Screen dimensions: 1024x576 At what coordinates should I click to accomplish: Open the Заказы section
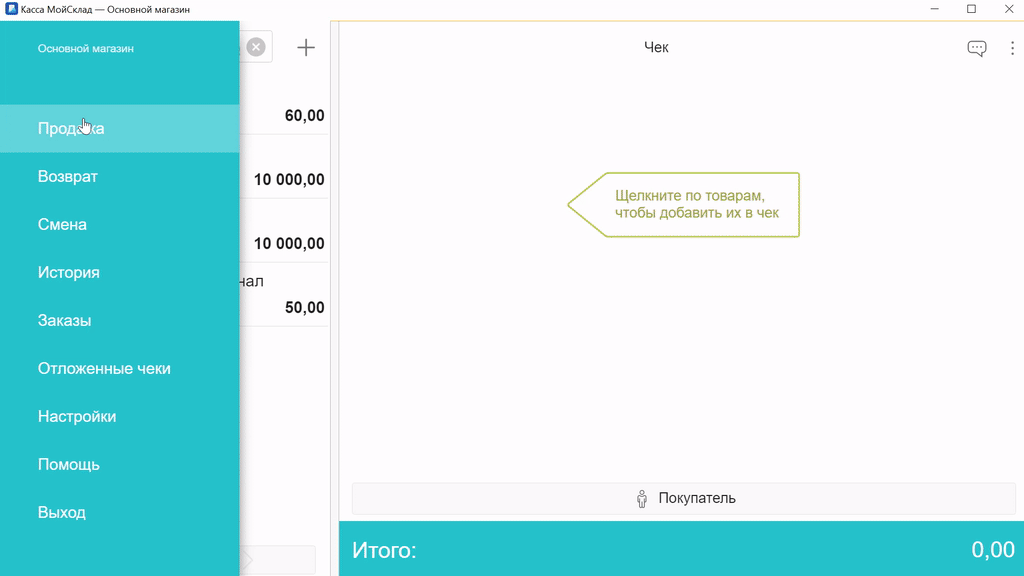[64, 320]
